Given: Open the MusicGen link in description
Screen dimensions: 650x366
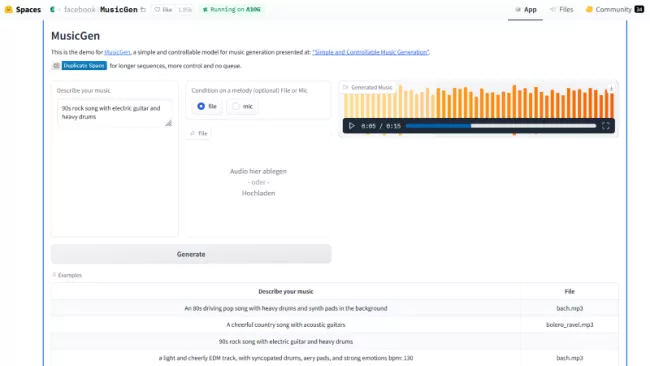Looking at the screenshot, I should [117, 52].
